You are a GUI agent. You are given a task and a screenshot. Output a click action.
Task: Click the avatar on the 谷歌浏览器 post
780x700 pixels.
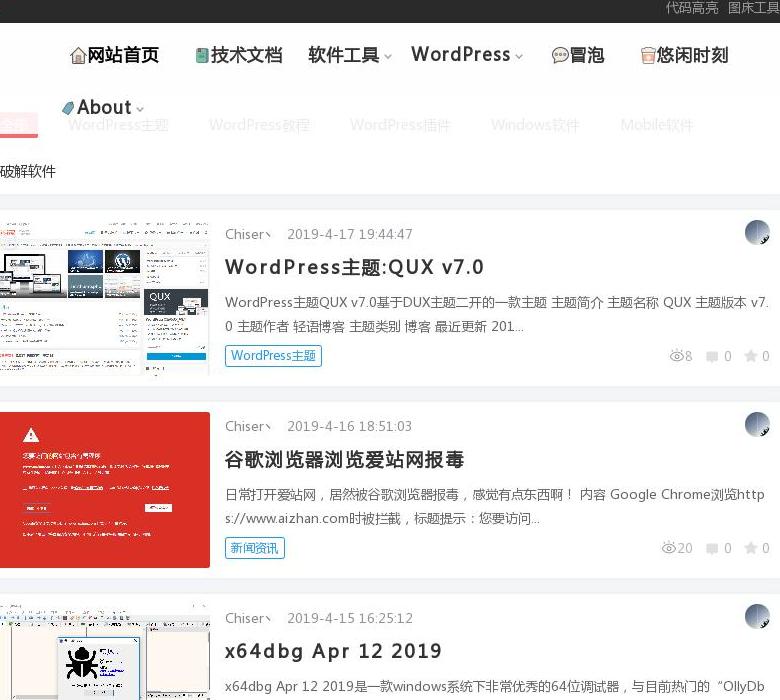[757, 424]
